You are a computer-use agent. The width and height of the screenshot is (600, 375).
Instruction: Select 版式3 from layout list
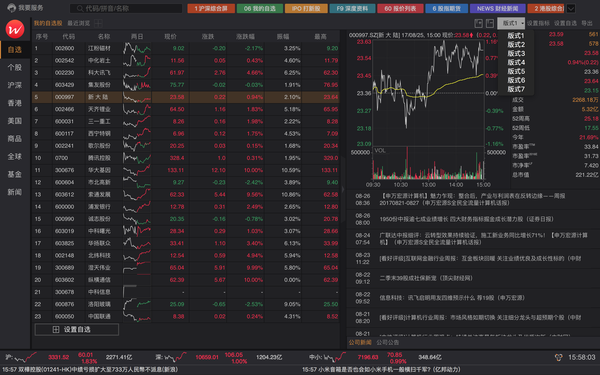tap(516, 54)
